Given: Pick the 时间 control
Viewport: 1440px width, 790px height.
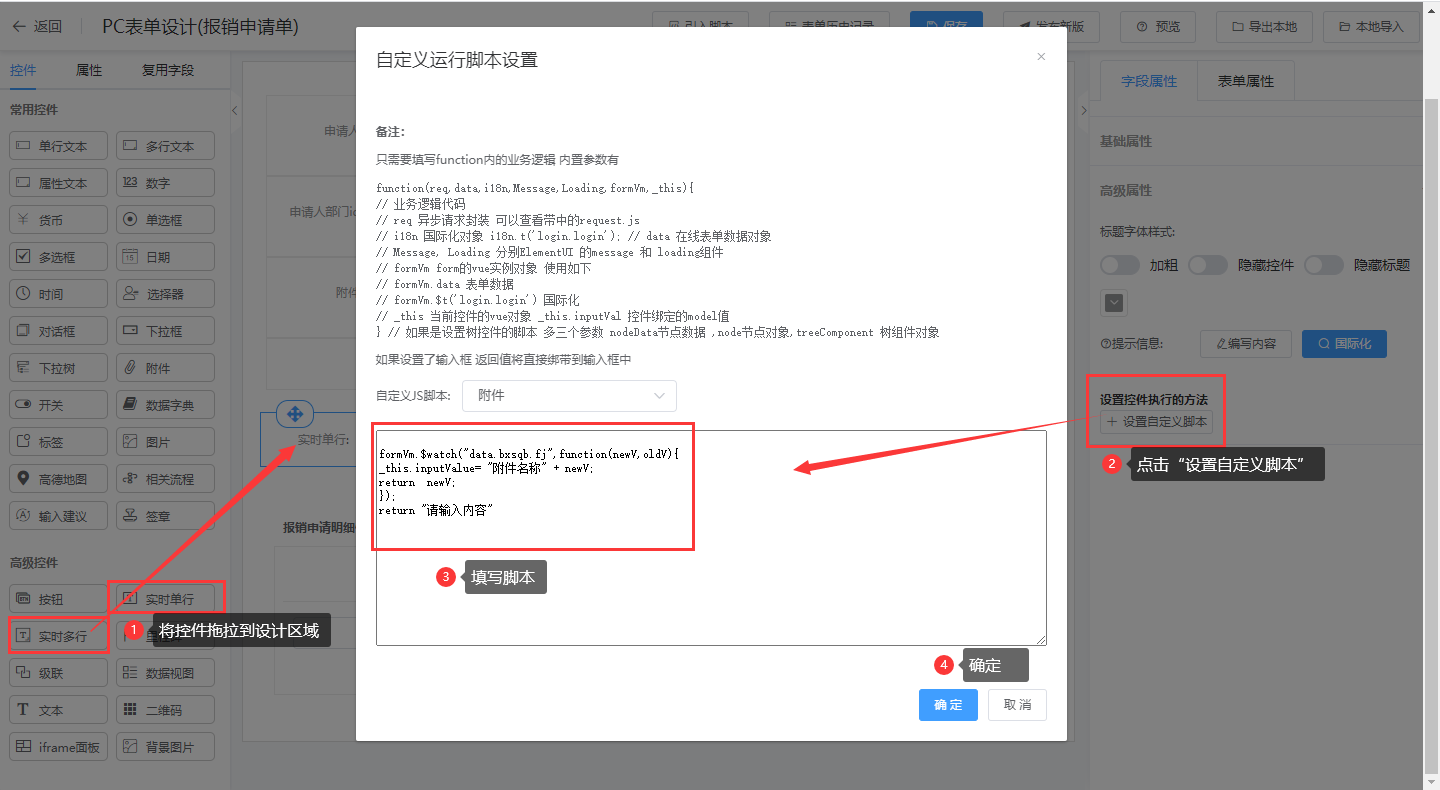Looking at the screenshot, I should (58, 294).
